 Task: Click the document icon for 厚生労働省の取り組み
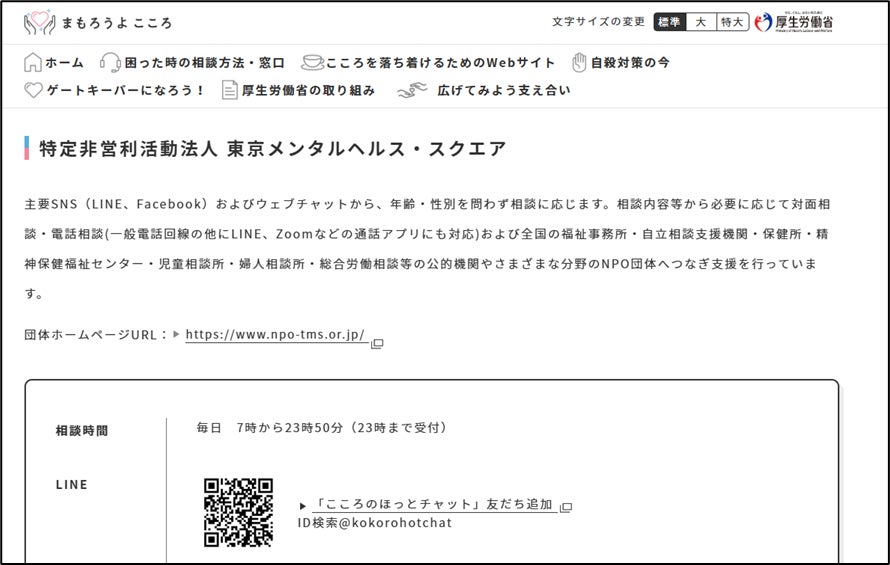click(230, 90)
